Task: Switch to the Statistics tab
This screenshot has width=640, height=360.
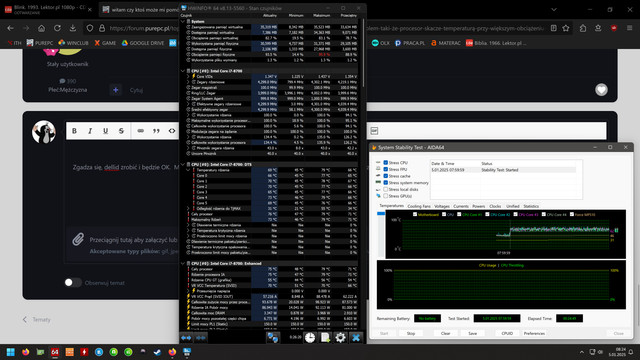Action: pos(531,206)
